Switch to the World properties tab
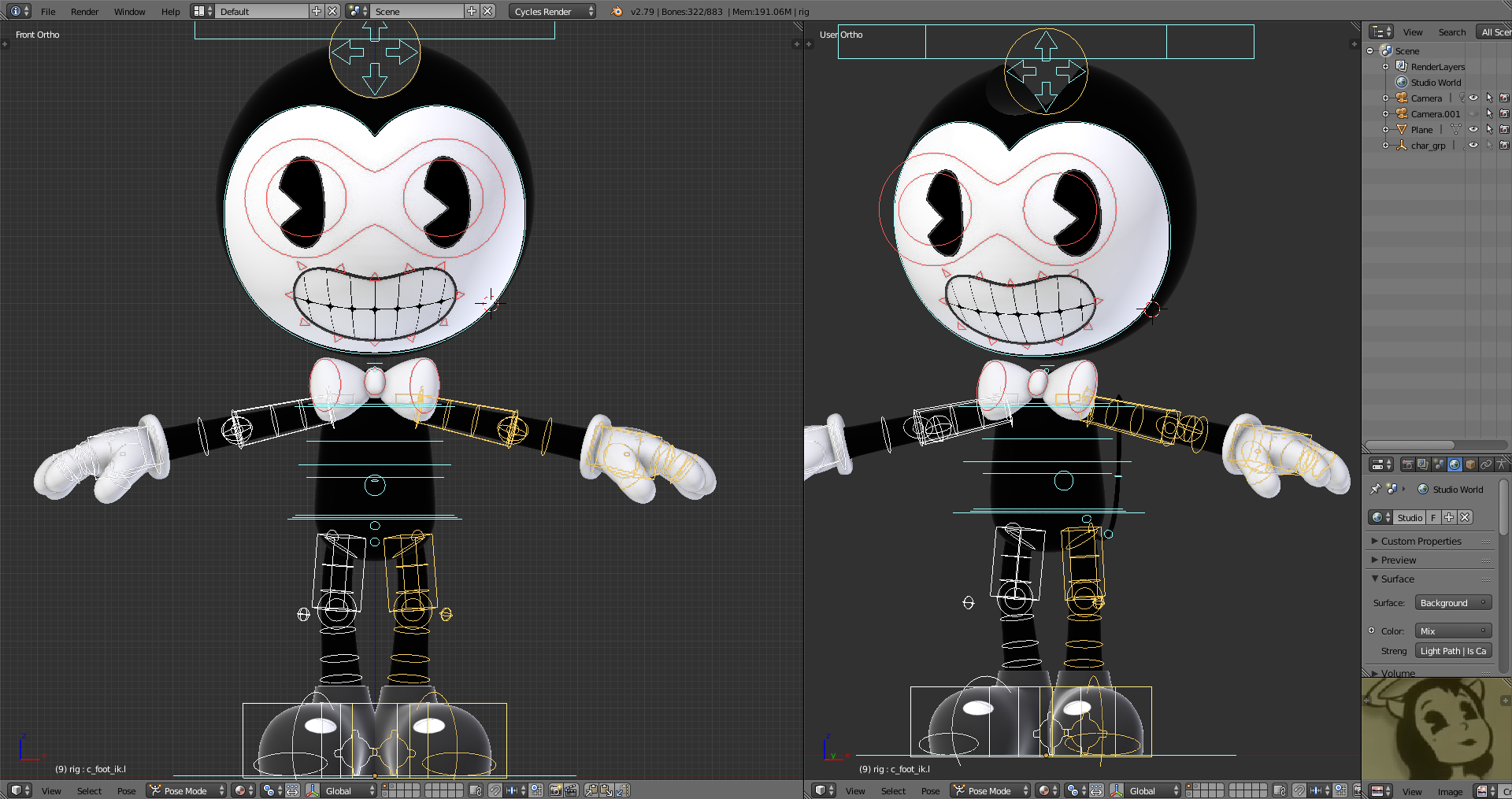 pyautogui.click(x=1455, y=464)
